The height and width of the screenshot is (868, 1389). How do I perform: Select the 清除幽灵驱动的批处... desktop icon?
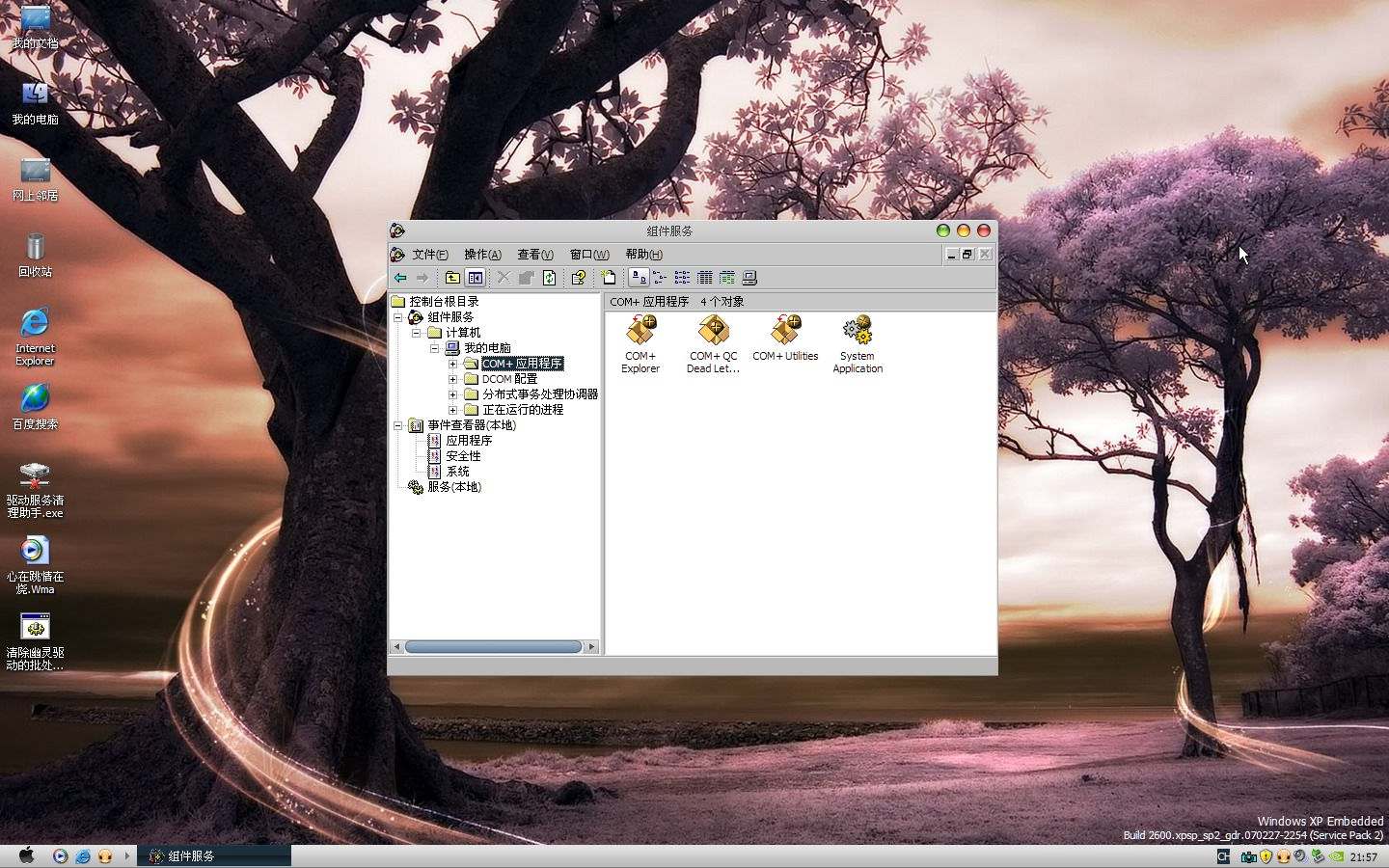point(35,642)
